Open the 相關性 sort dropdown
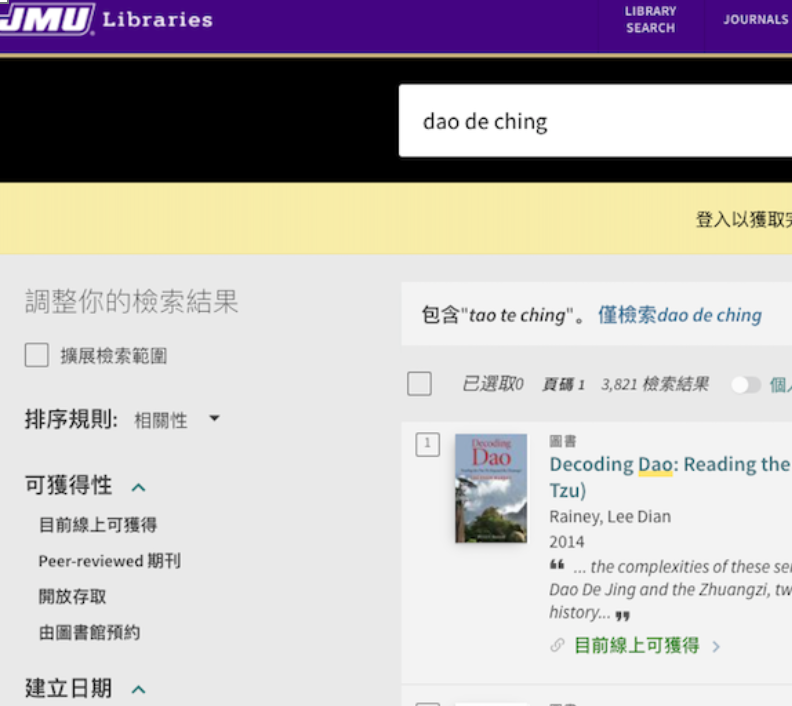The height and width of the screenshot is (706, 792). pyautogui.click(x=177, y=419)
